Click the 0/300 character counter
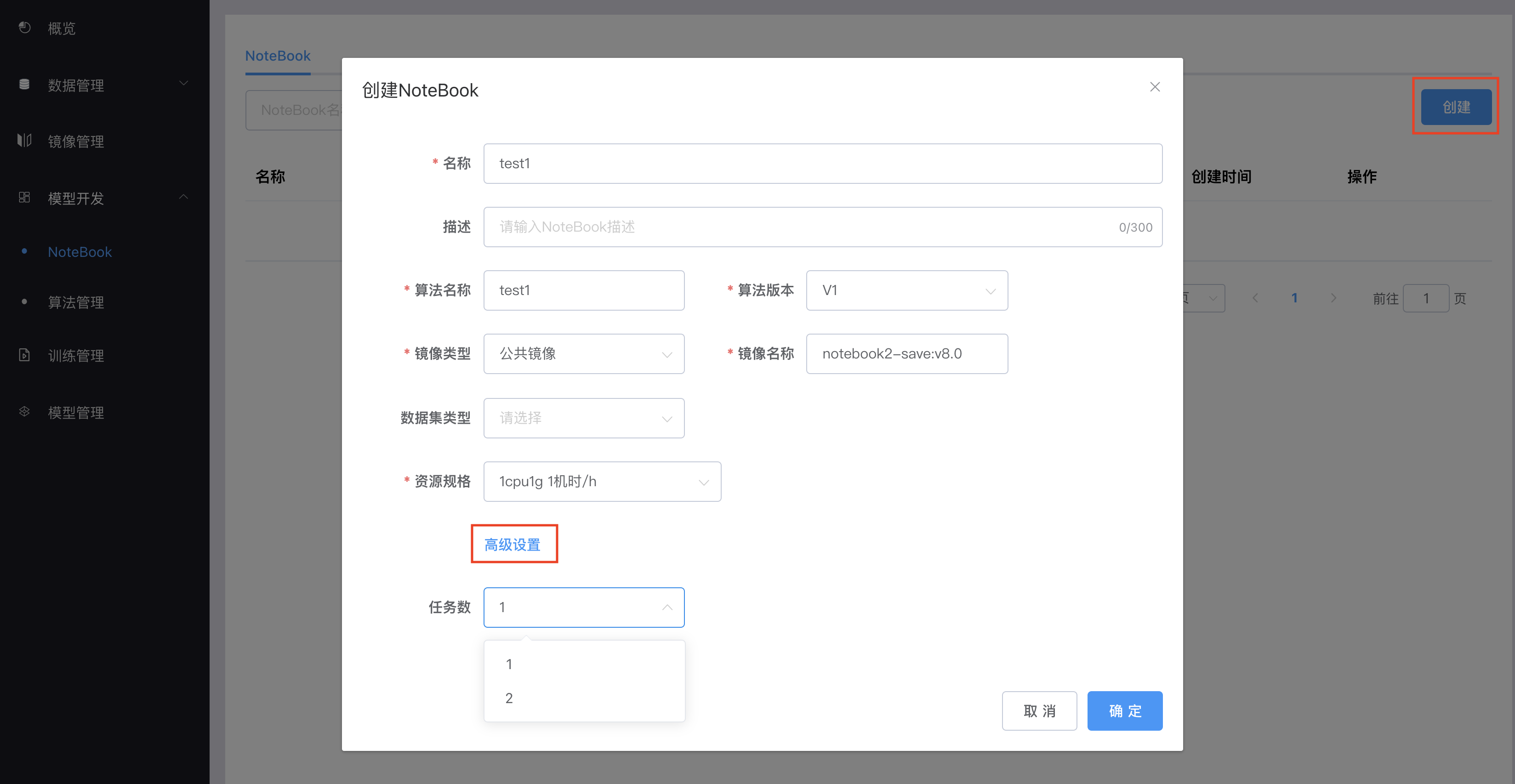 1135,227
